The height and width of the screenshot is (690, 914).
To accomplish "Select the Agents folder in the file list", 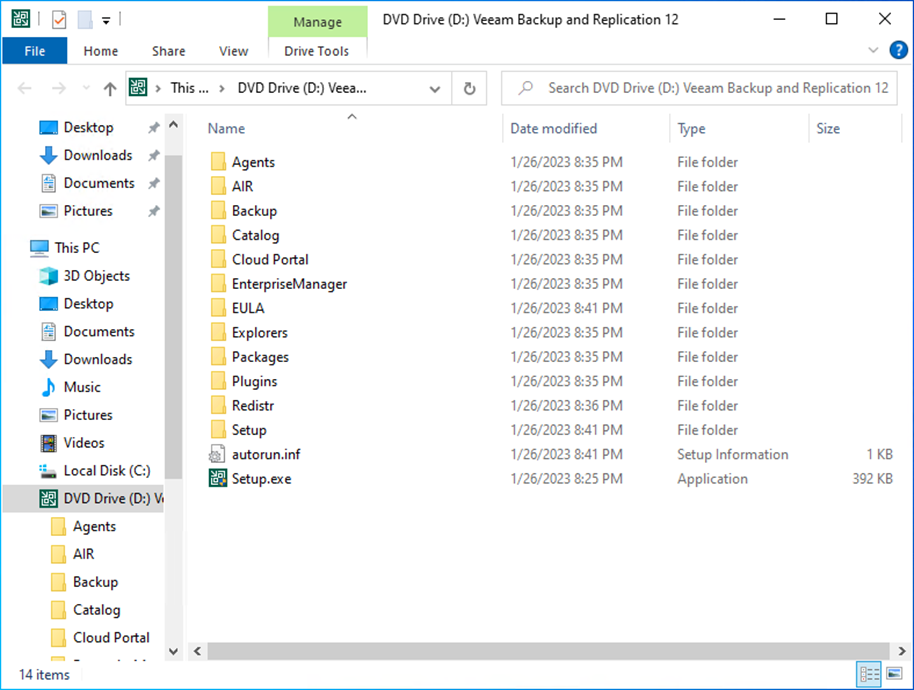I will point(253,162).
